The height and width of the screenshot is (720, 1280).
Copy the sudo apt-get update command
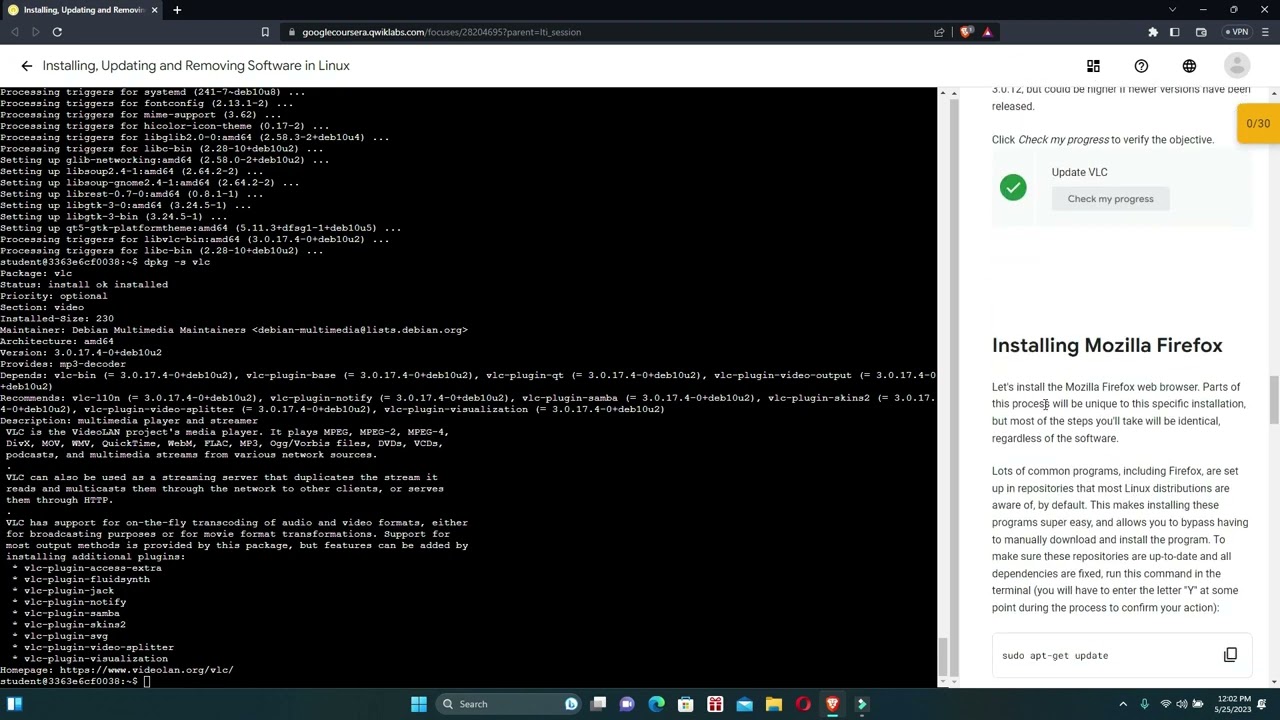coord(1230,655)
